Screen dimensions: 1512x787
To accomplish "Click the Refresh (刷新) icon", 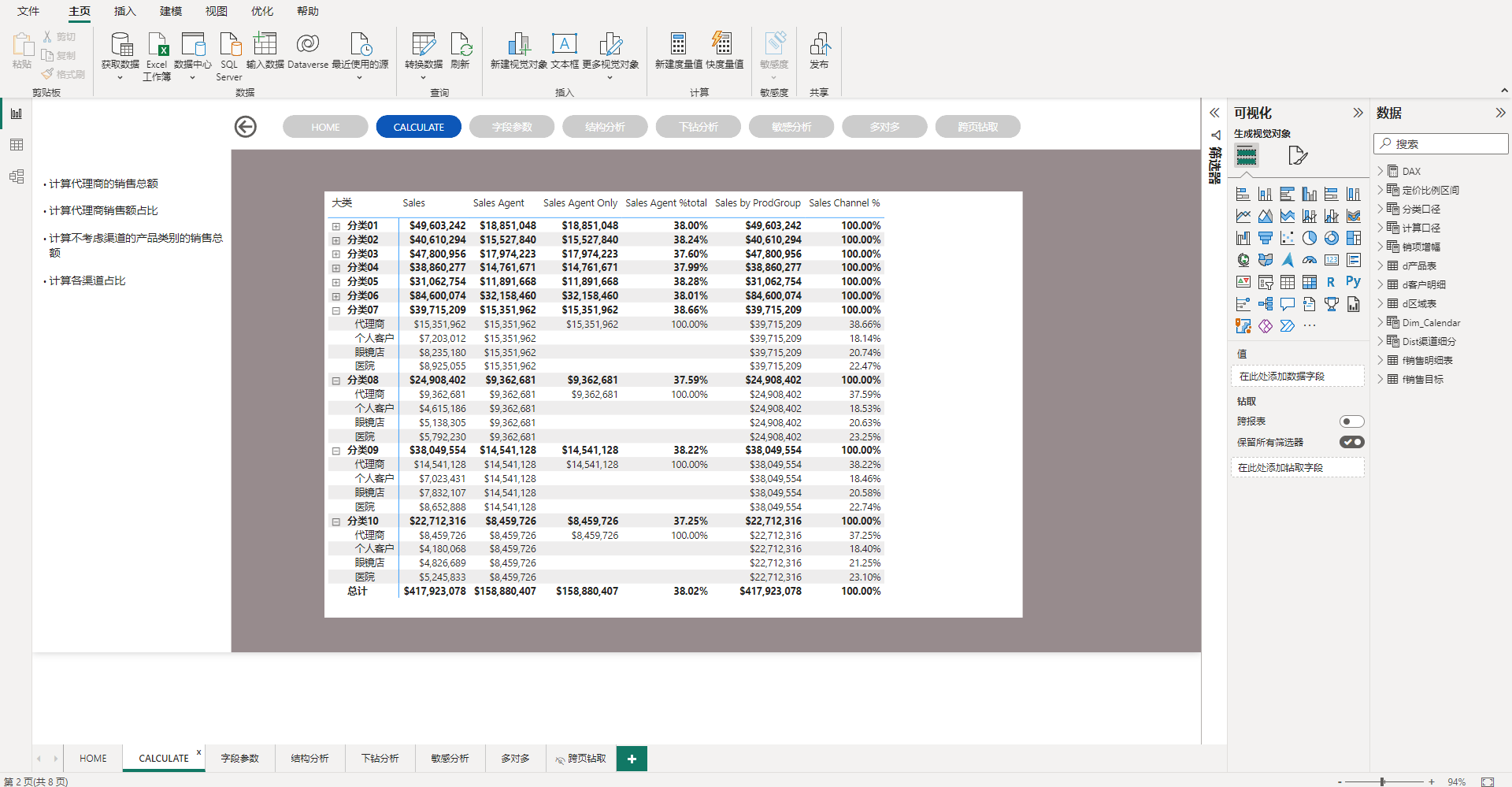I will coord(461,44).
